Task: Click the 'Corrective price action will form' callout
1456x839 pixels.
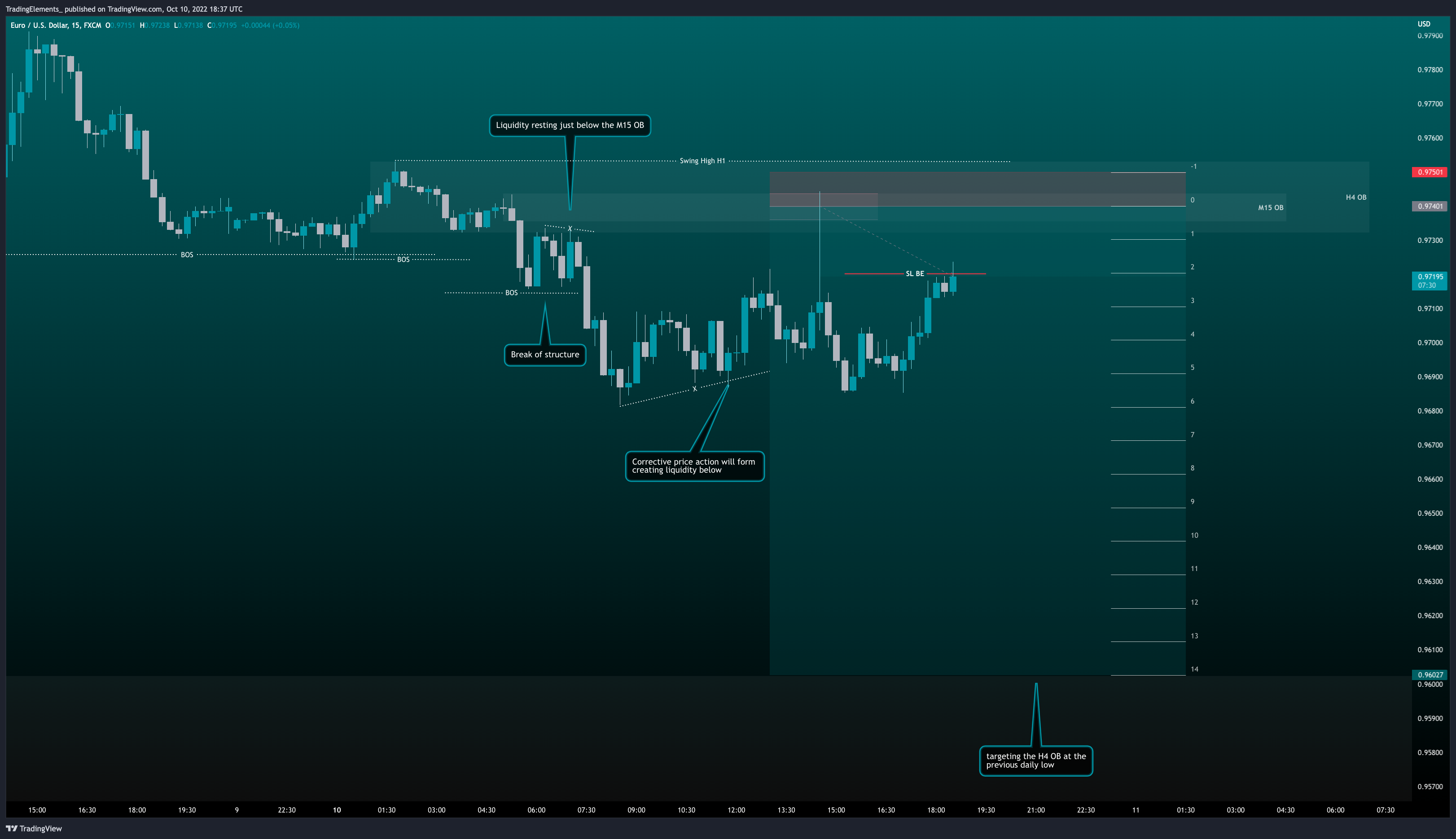Action: tap(695, 466)
